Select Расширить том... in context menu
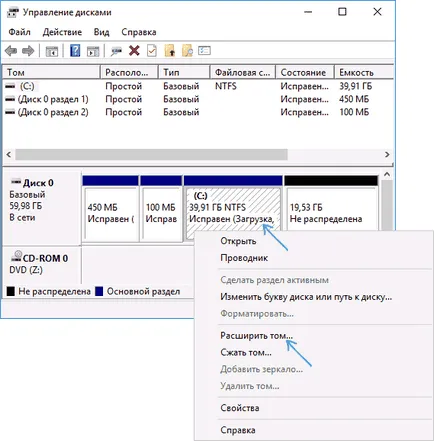434x441 pixels. (x=256, y=336)
